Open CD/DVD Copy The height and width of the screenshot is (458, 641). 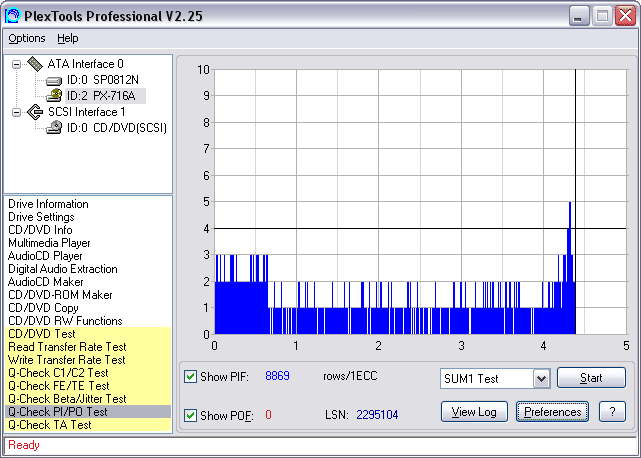coord(43,308)
